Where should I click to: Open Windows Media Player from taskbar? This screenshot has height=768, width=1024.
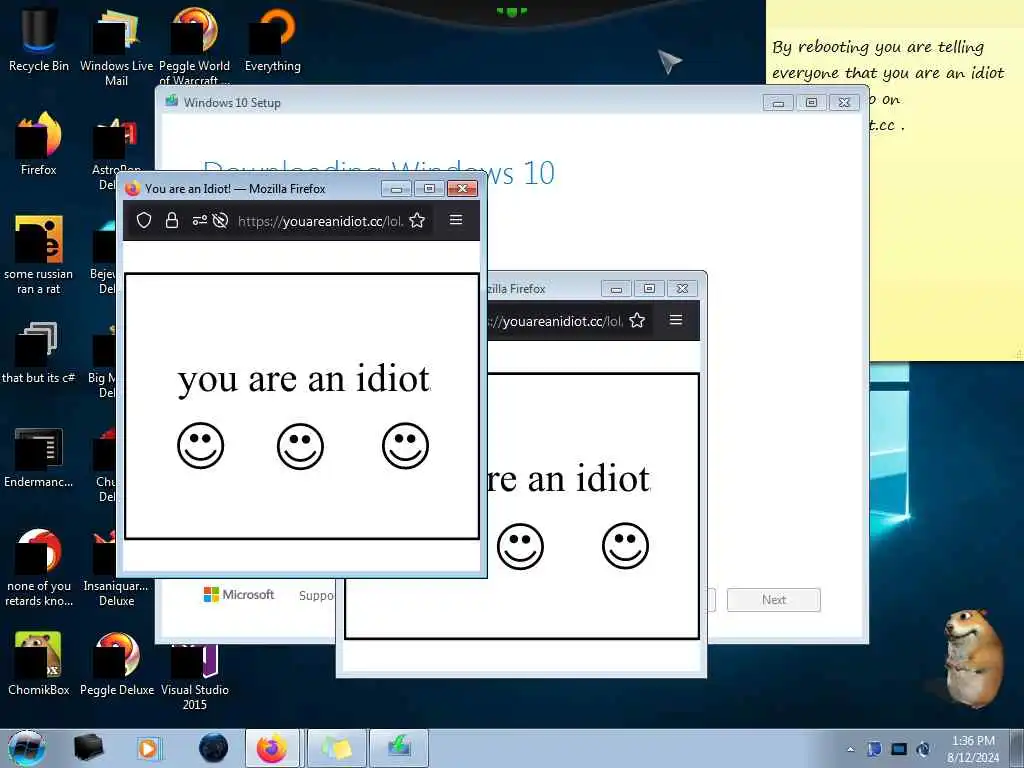click(148, 748)
